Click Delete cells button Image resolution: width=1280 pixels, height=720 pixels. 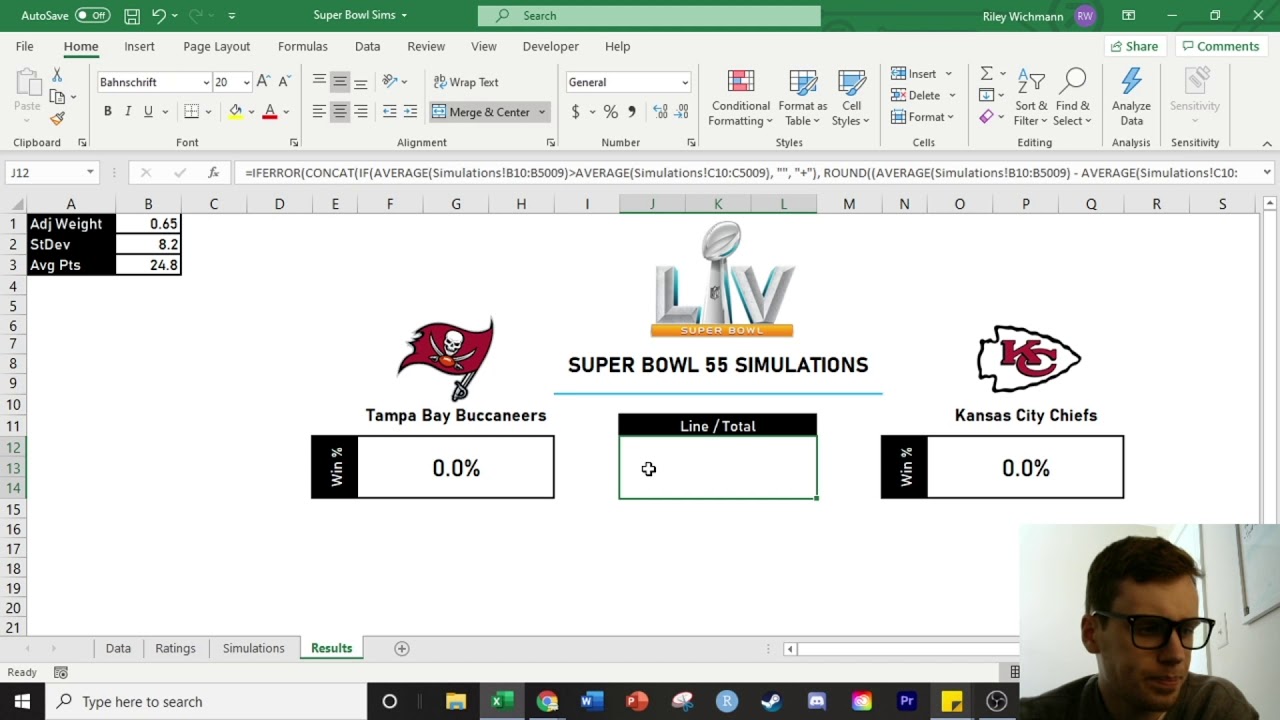tap(915, 95)
